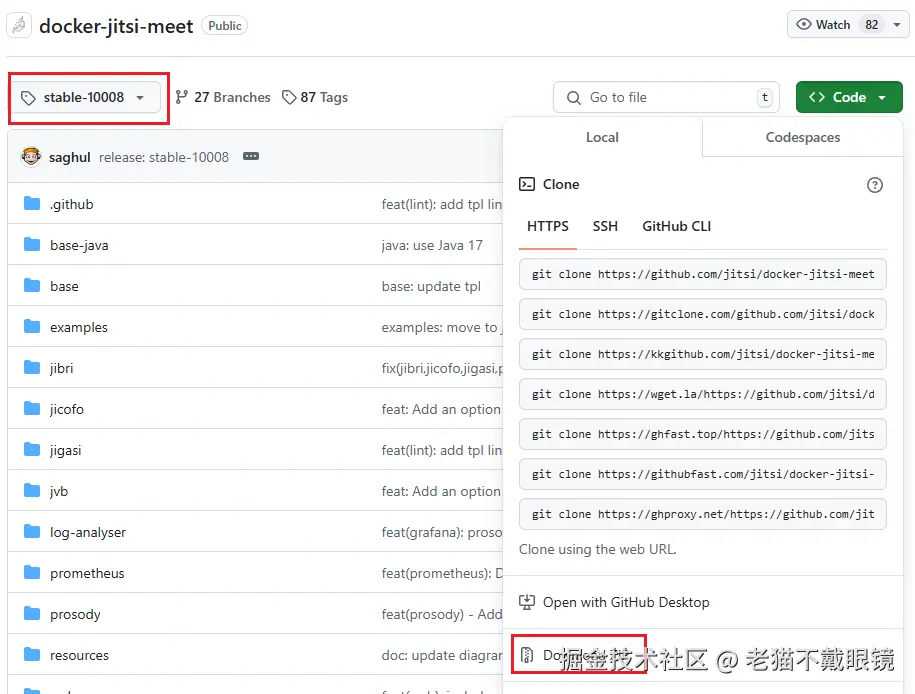Open the 27 Branches link

click(x=223, y=97)
